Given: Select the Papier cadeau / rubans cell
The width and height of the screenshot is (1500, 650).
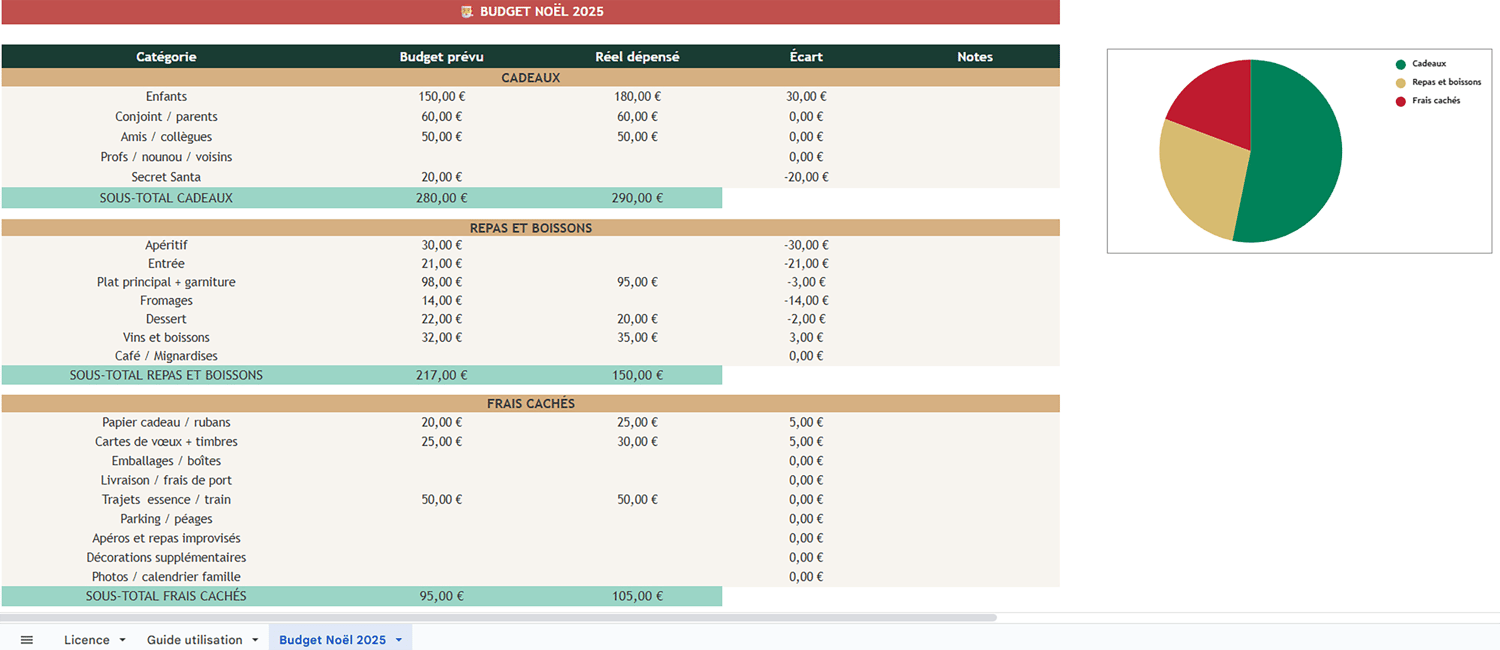Looking at the screenshot, I should coord(166,423).
